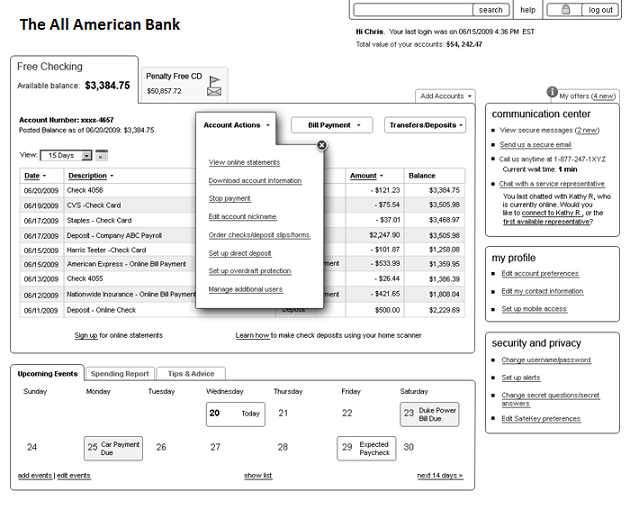
Task: Click the lock icon beside log out
Action: (x=566, y=9)
